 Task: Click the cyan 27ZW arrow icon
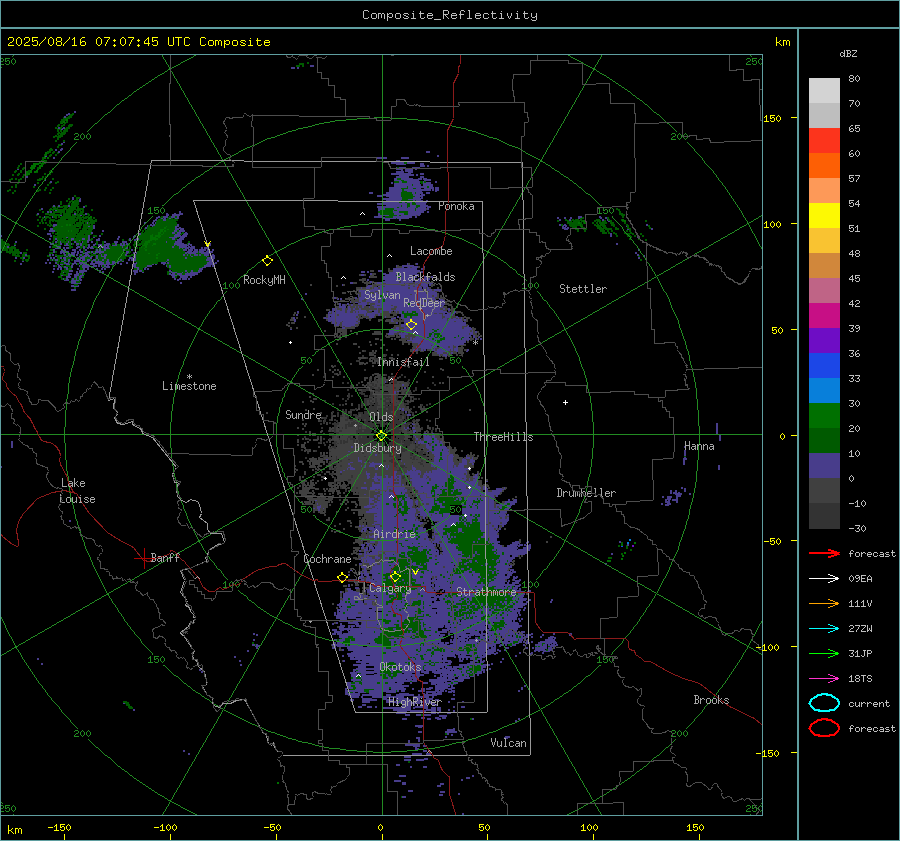(824, 629)
